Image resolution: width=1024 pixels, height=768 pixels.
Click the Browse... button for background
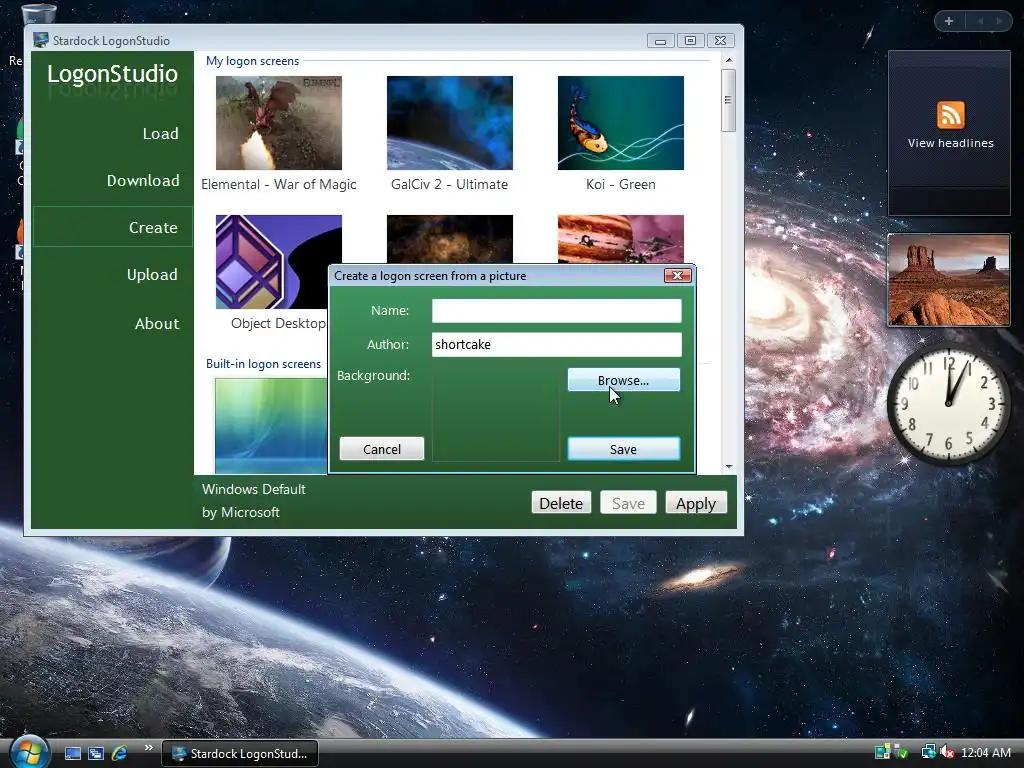pyautogui.click(x=624, y=380)
